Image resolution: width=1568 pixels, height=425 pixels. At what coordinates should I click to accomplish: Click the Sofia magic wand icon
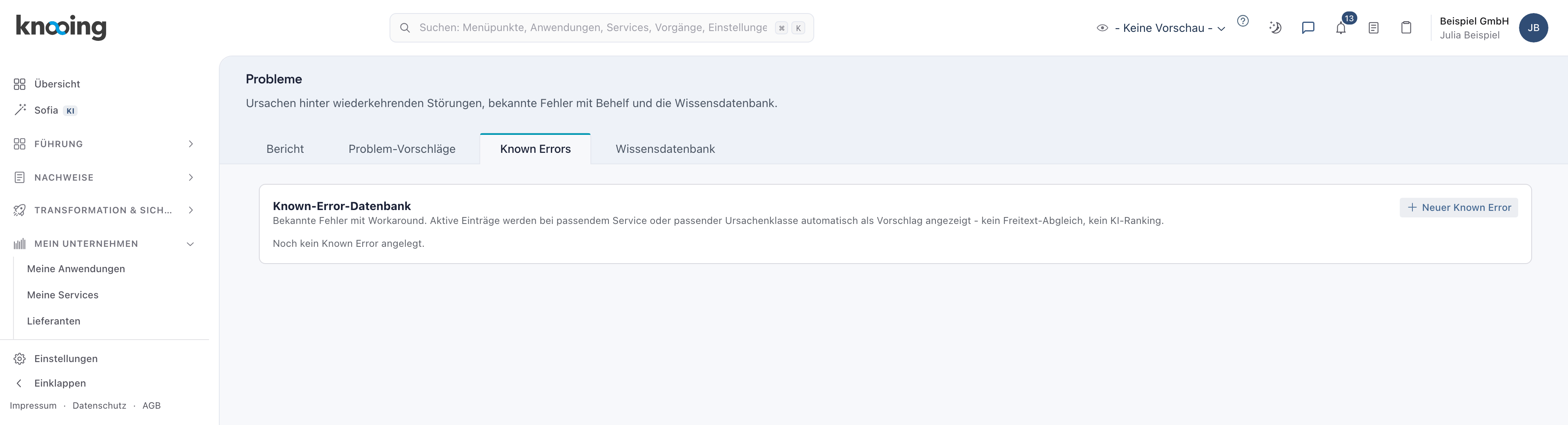(20, 110)
